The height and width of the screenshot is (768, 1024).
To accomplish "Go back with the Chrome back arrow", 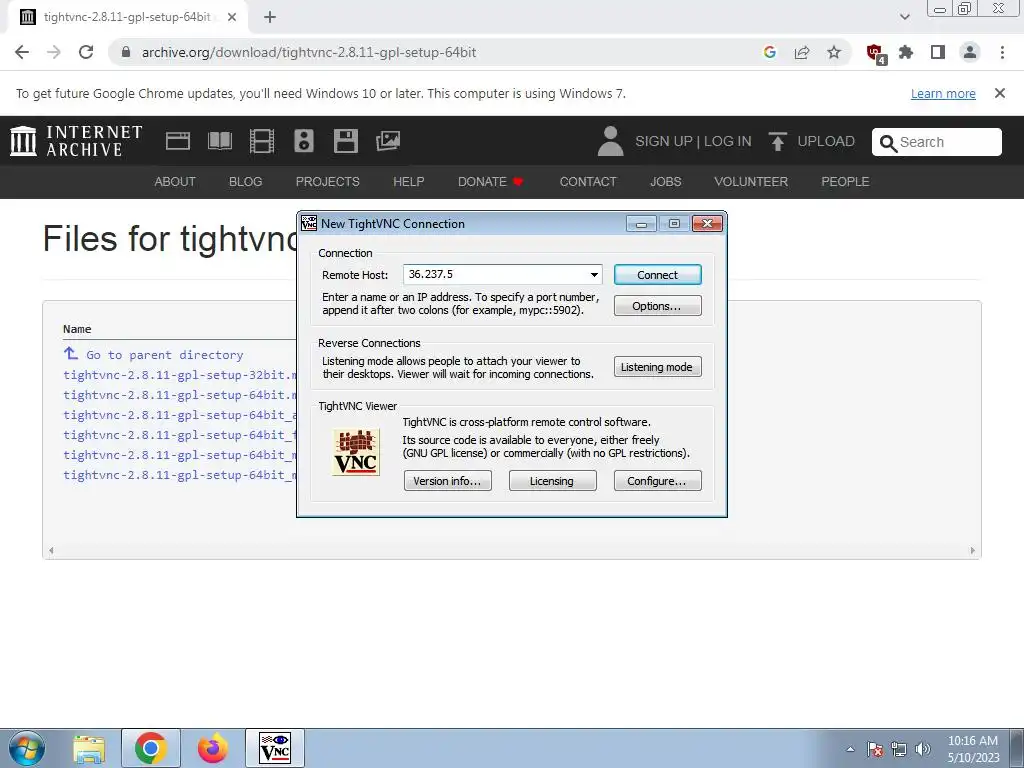I will pyautogui.click(x=22, y=52).
